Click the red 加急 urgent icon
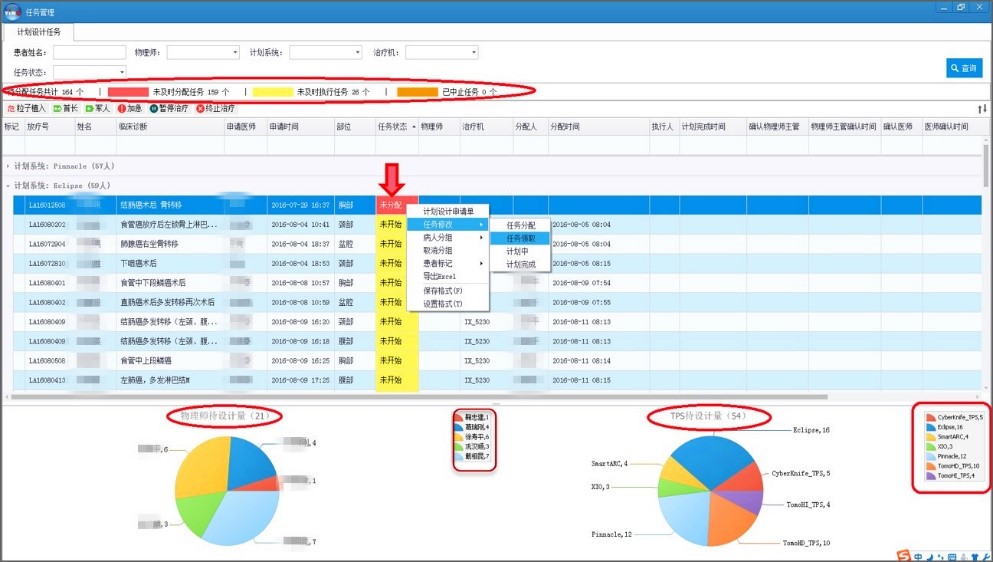Screen dimensions: 993x562 click(x=121, y=108)
